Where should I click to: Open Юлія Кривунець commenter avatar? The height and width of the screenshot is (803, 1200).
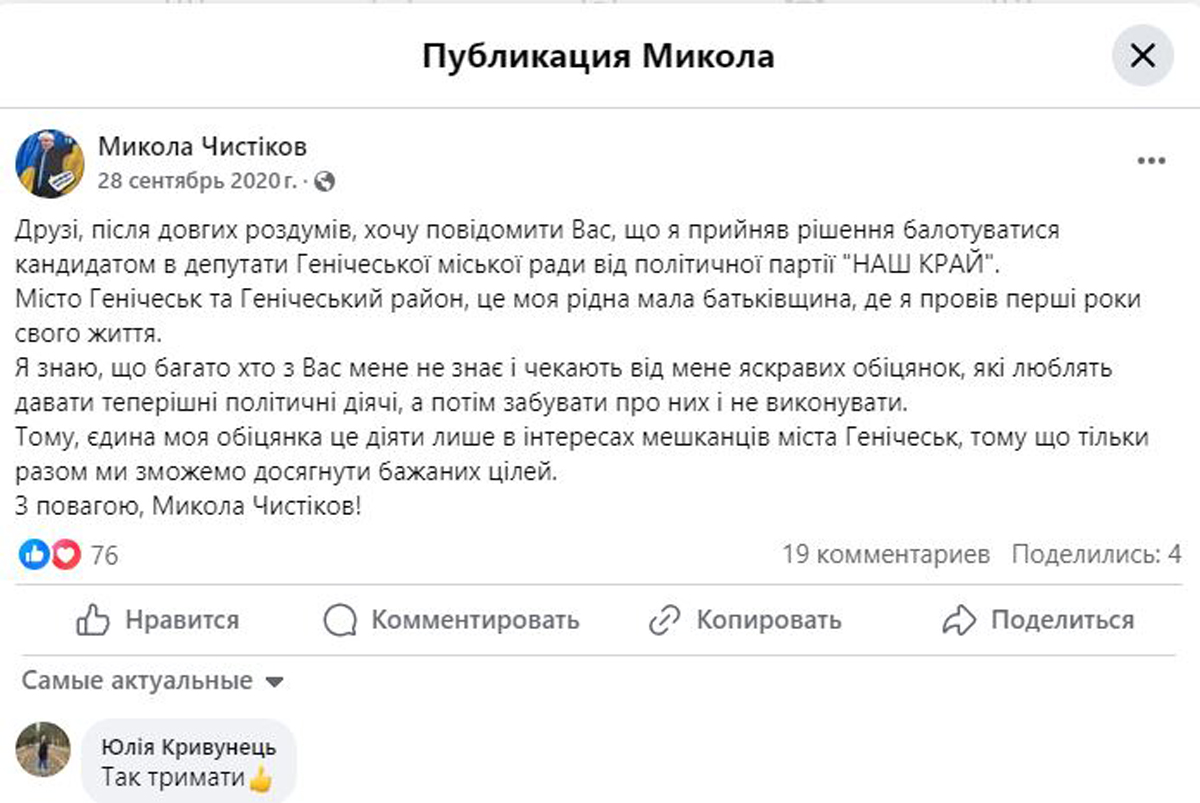44,748
